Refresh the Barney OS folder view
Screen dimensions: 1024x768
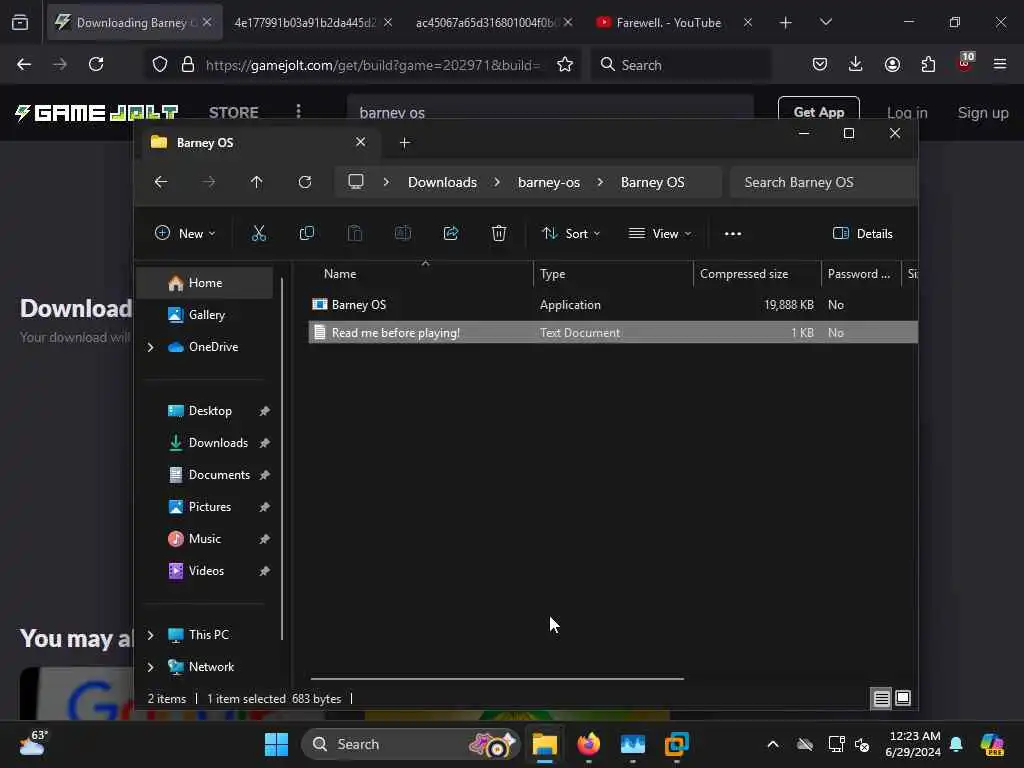tap(305, 182)
